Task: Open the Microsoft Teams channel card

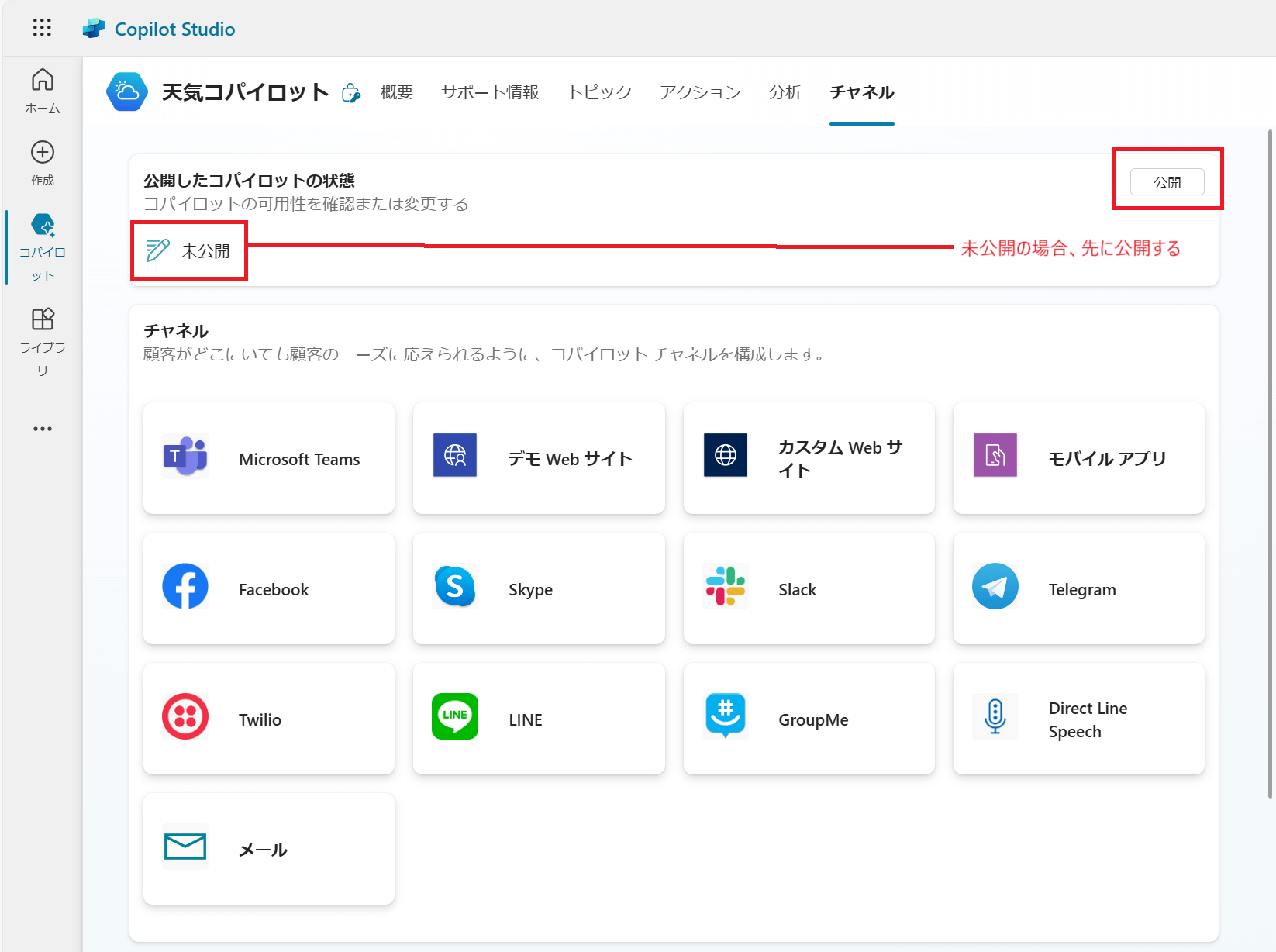Action: [x=269, y=458]
